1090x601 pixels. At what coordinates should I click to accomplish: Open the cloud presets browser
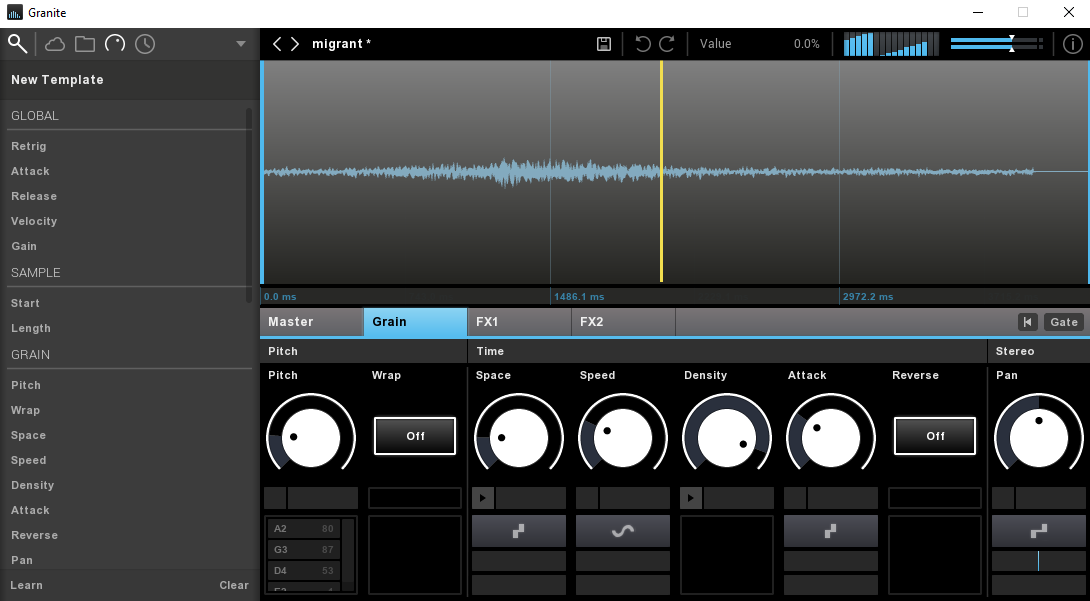pyautogui.click(x=55, y=44)
